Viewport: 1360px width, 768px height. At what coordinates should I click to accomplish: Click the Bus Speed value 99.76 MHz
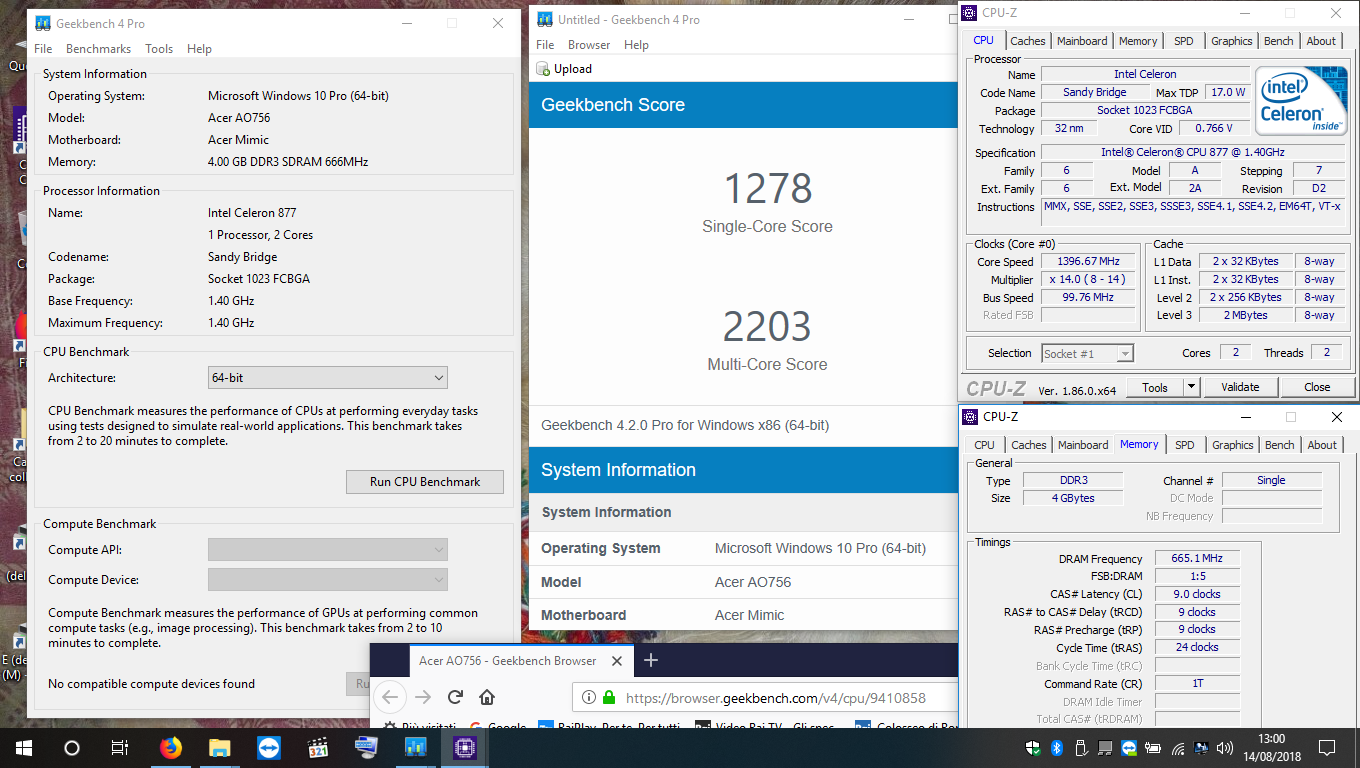(x=1088, y=298)
